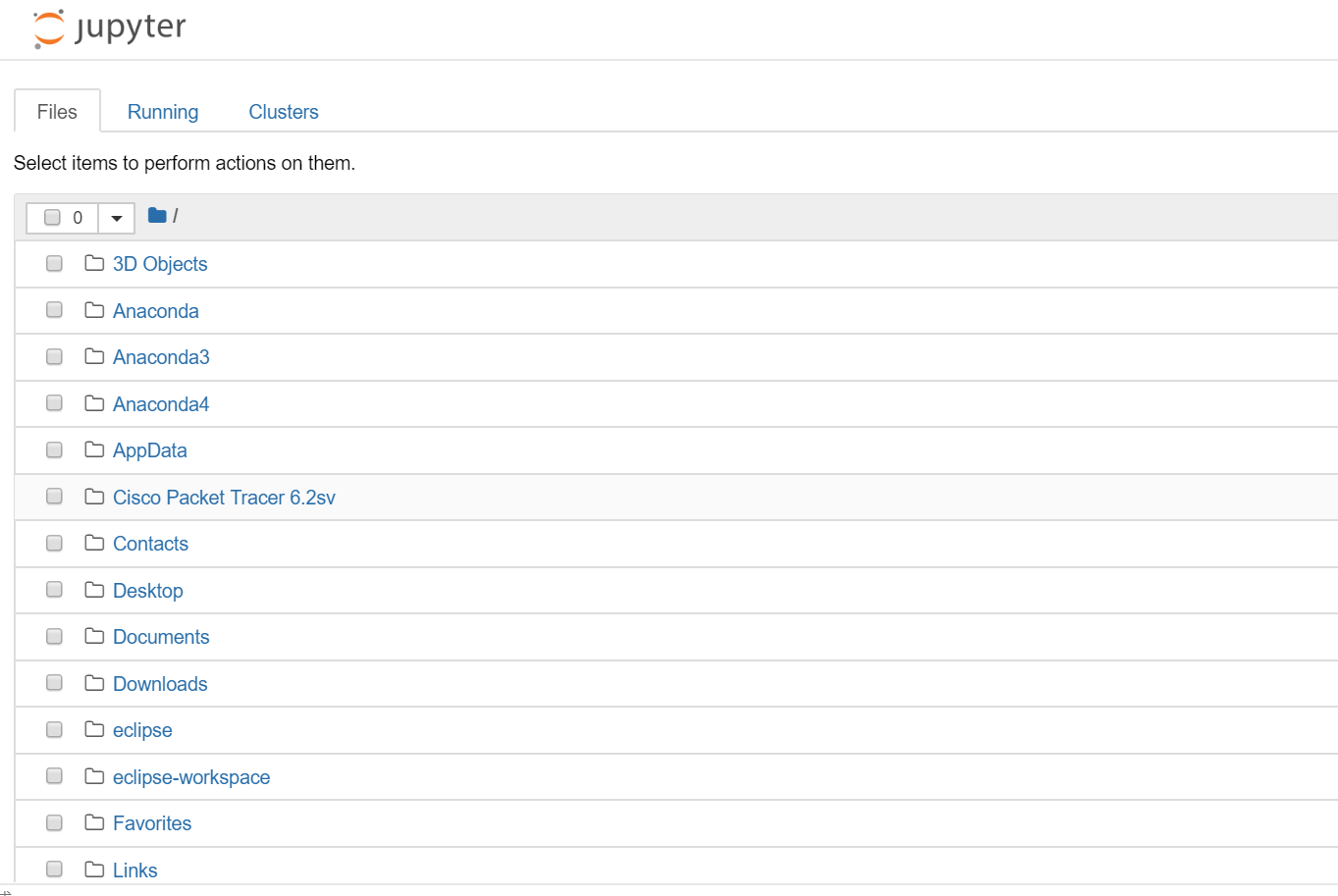Check the box for Anaconda folder

point(54,310)
